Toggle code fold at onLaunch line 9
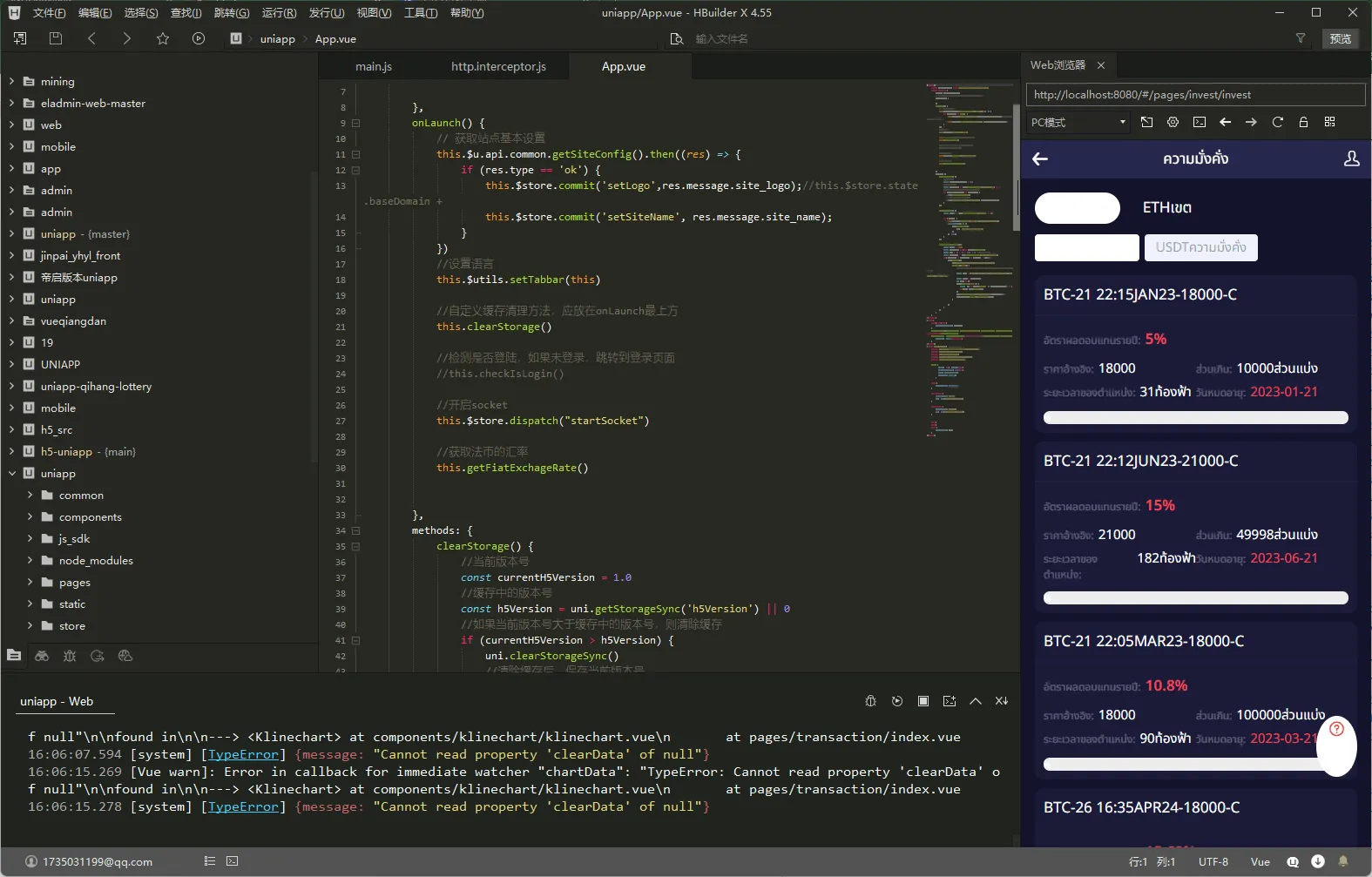This screenshot has height=877, width=1372. click(355, 124)
